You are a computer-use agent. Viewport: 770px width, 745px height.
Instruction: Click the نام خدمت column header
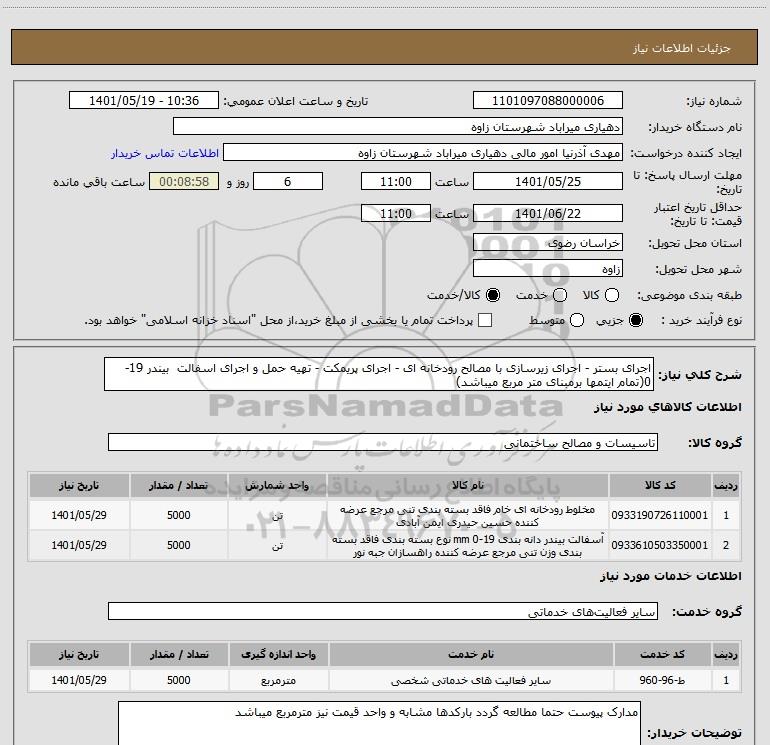pyautogui.click(x=471, y=654)
